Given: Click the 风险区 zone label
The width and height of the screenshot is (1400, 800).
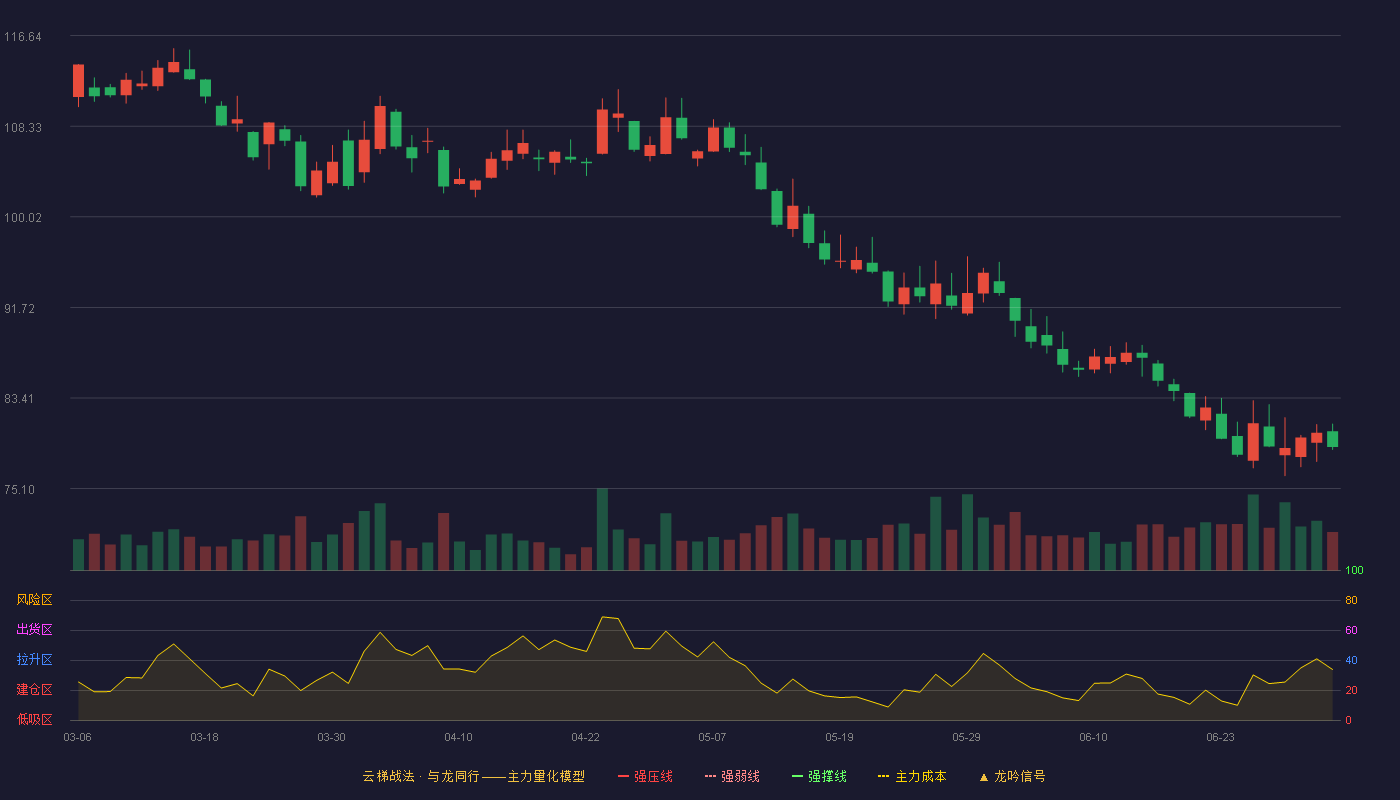Looking at the screenshot, I should [x=35, y=600].
